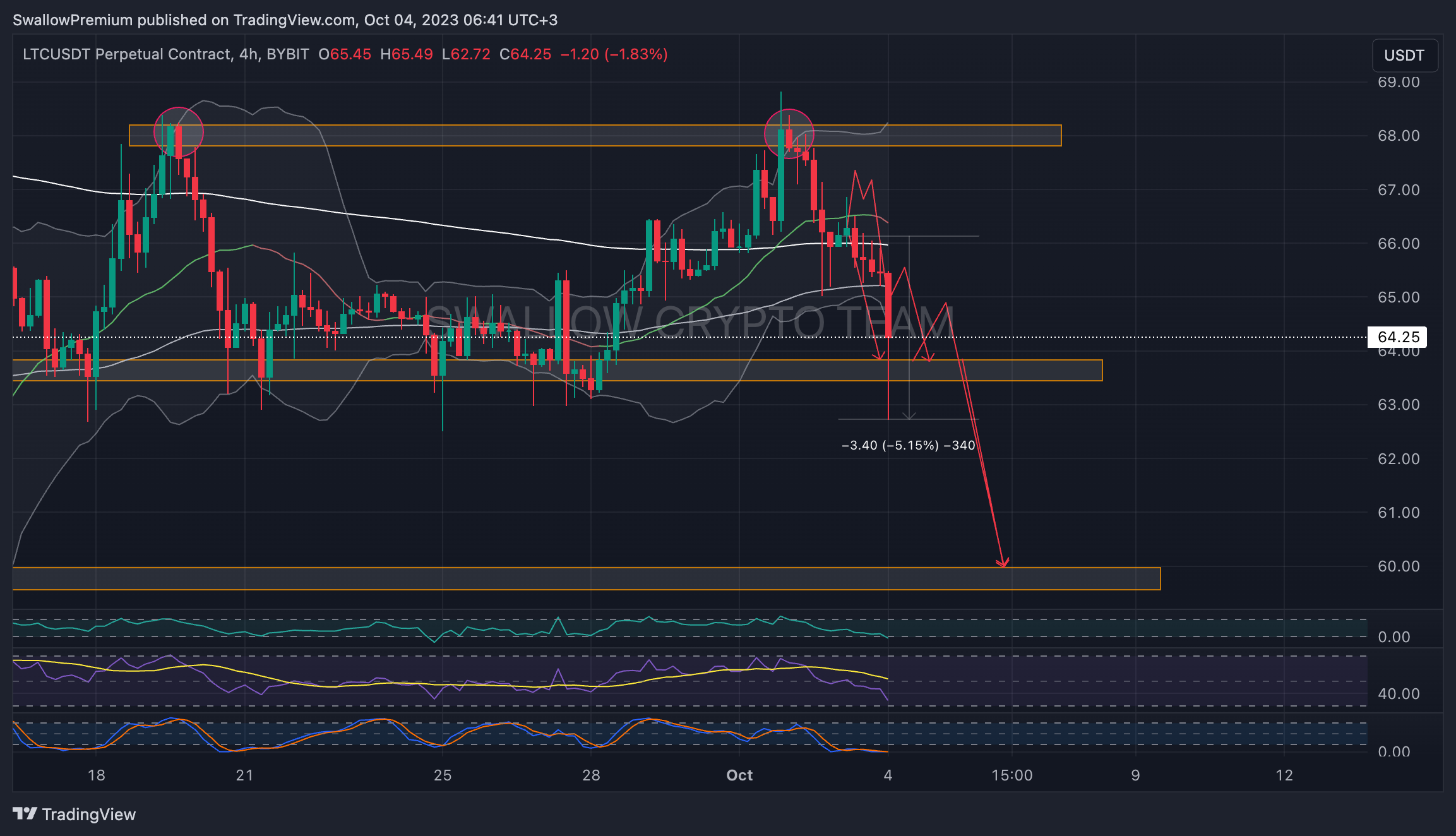Click the date label 21 on time axis

244,775
